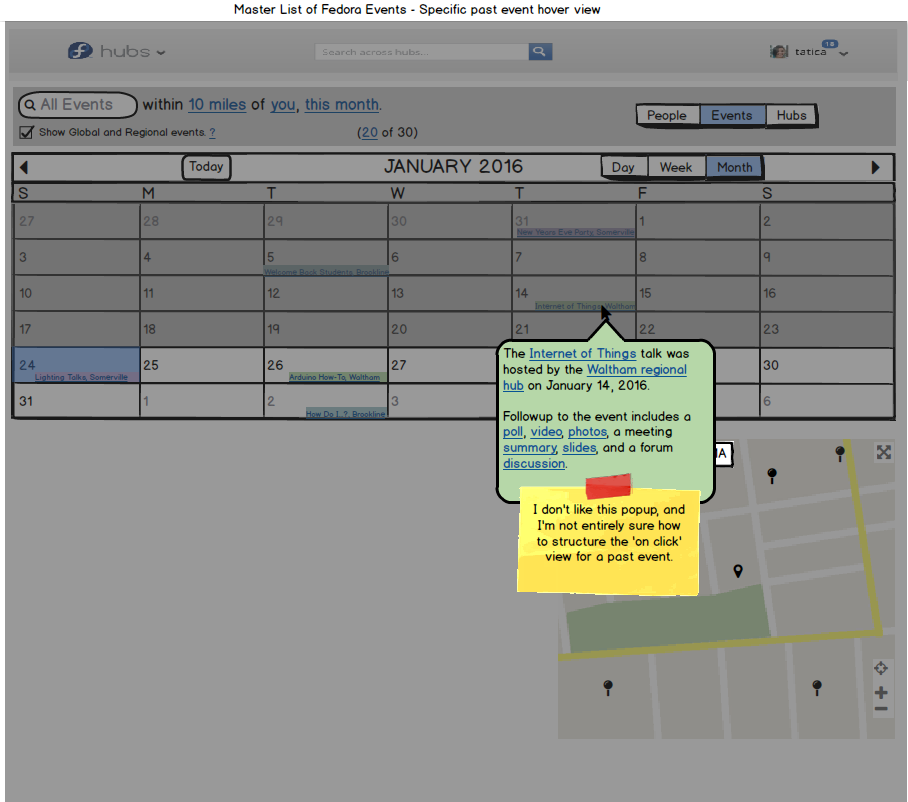
Task: Click the Today button
Action: pyautogui.click(x=206, y=167)
